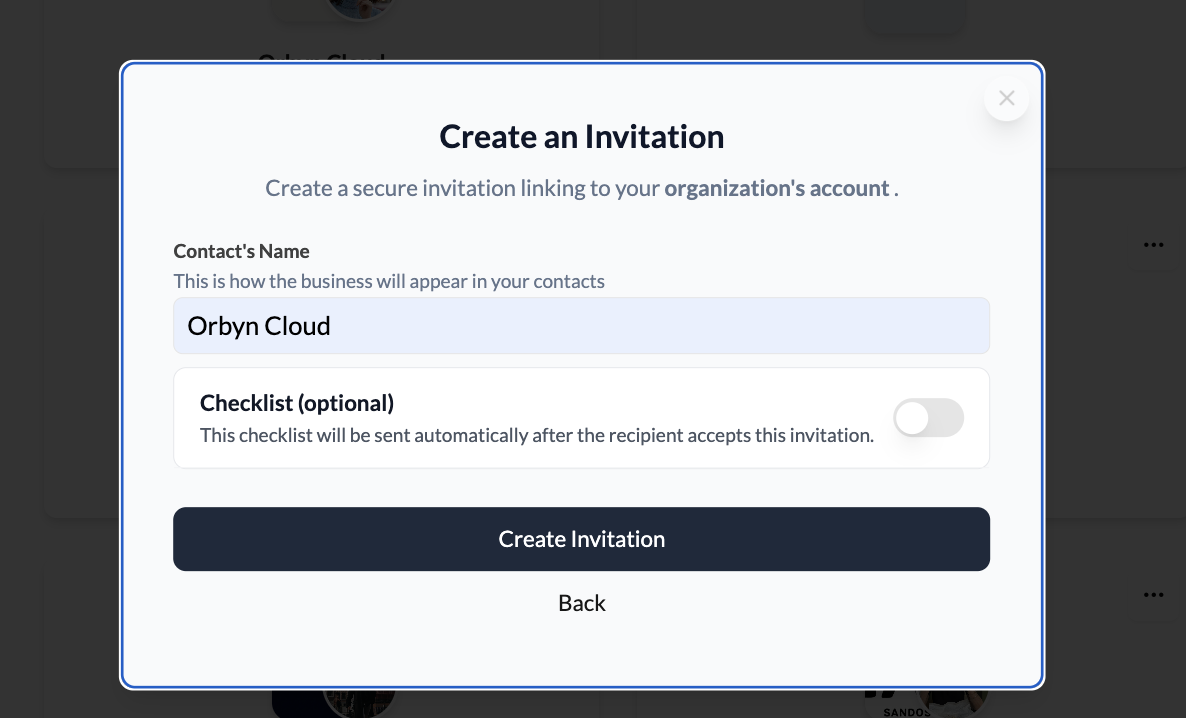This screenshot has width=1186, height=718.
Task: Click the organization's account link
Action: point(777,188)
